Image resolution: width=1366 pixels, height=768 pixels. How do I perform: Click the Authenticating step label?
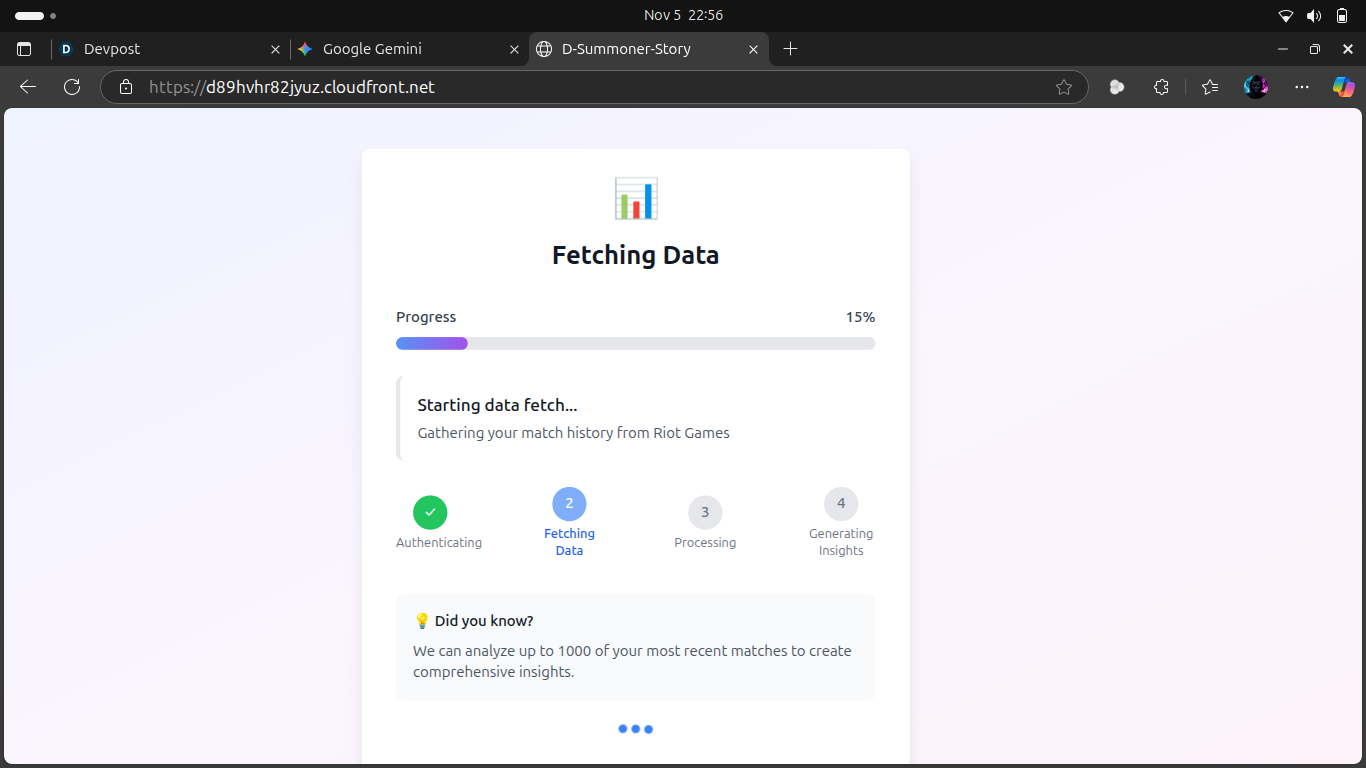[x=439, y=543]
